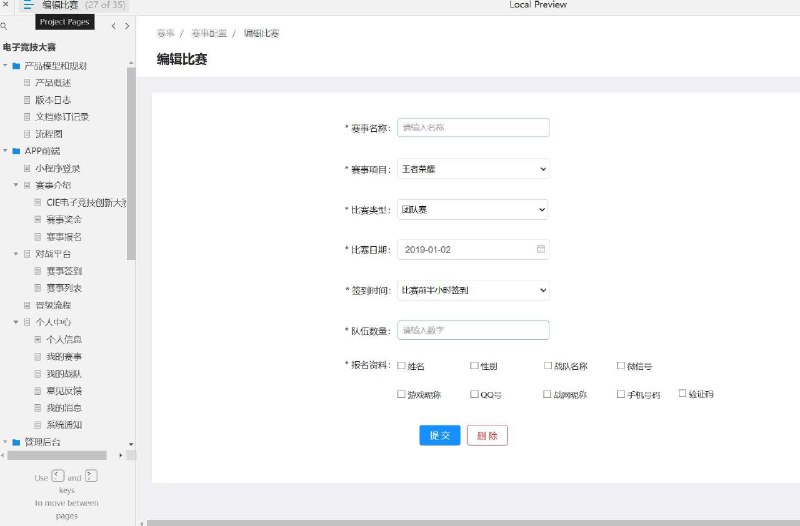Tick the 性别 checkbox

pos(474,365)
